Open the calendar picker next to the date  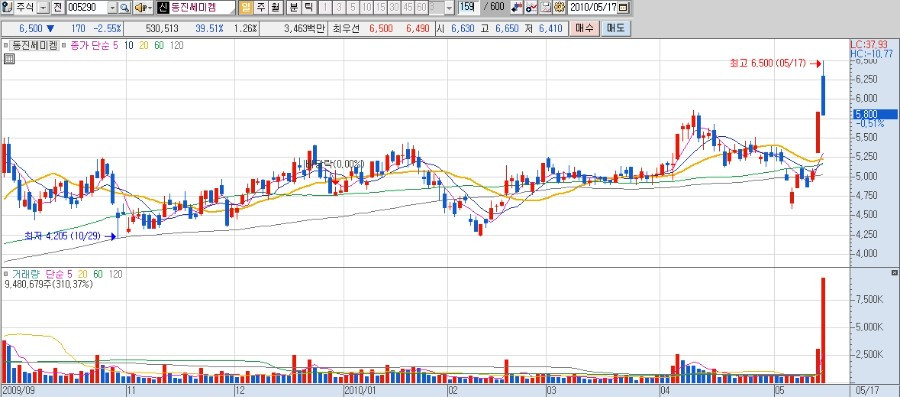624,8
